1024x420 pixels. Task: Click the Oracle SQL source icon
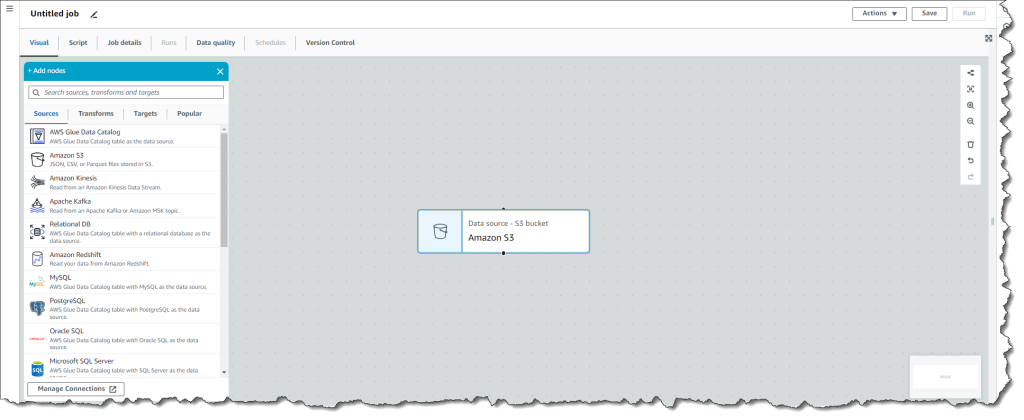(x=38, y=338)
